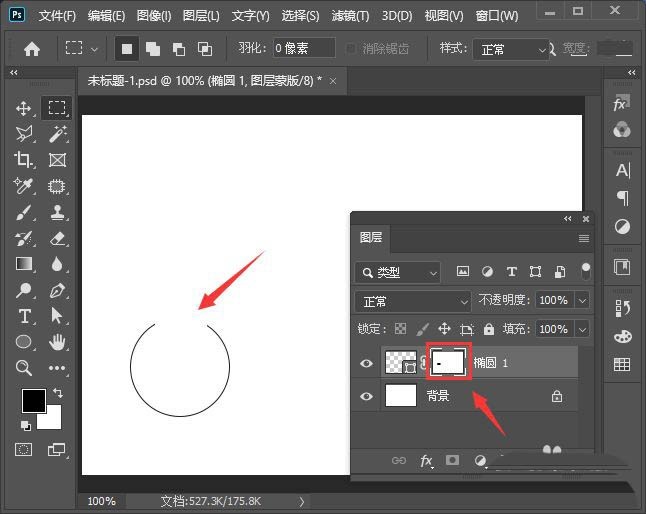Open the 滤镜(T) menu
The height and width of the screenshot is (514, 646).
click(349, 16)
